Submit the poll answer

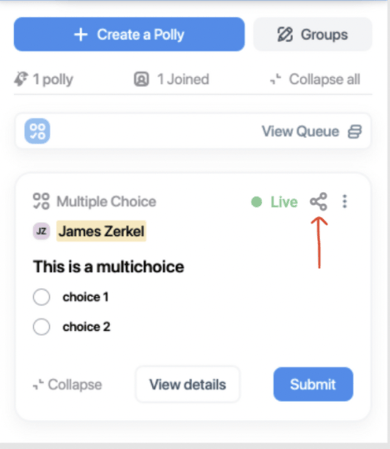point(313,384)
